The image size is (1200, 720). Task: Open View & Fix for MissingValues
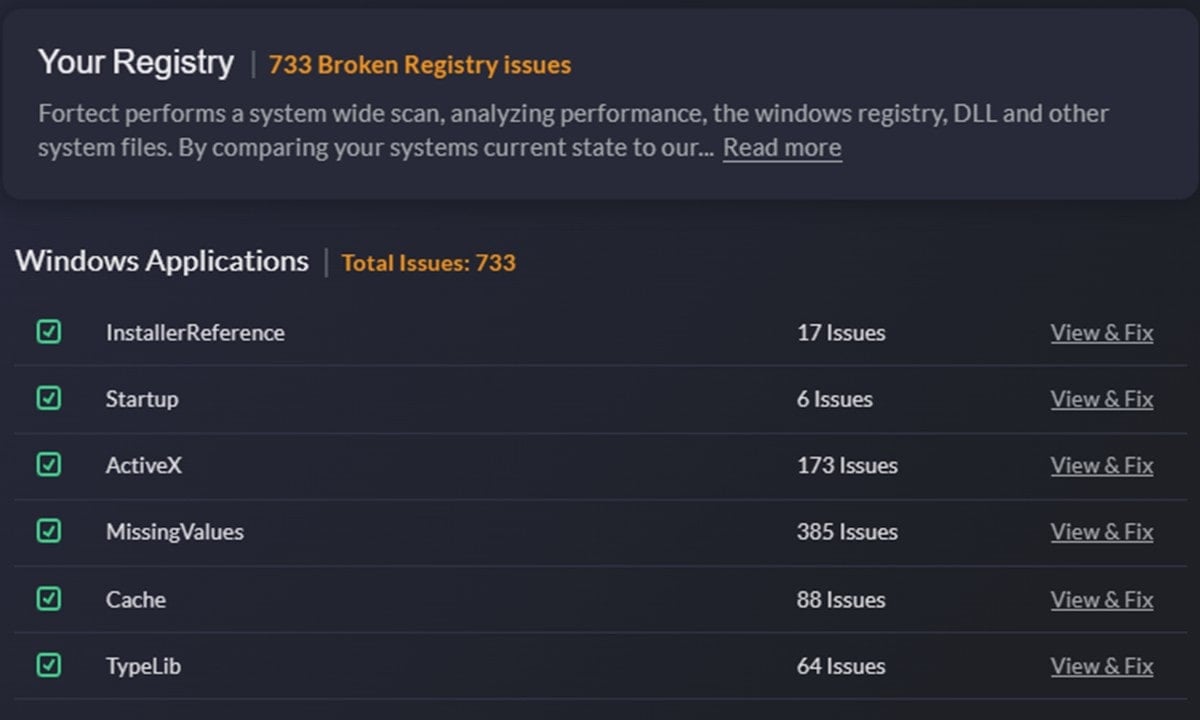point(1102,532)
